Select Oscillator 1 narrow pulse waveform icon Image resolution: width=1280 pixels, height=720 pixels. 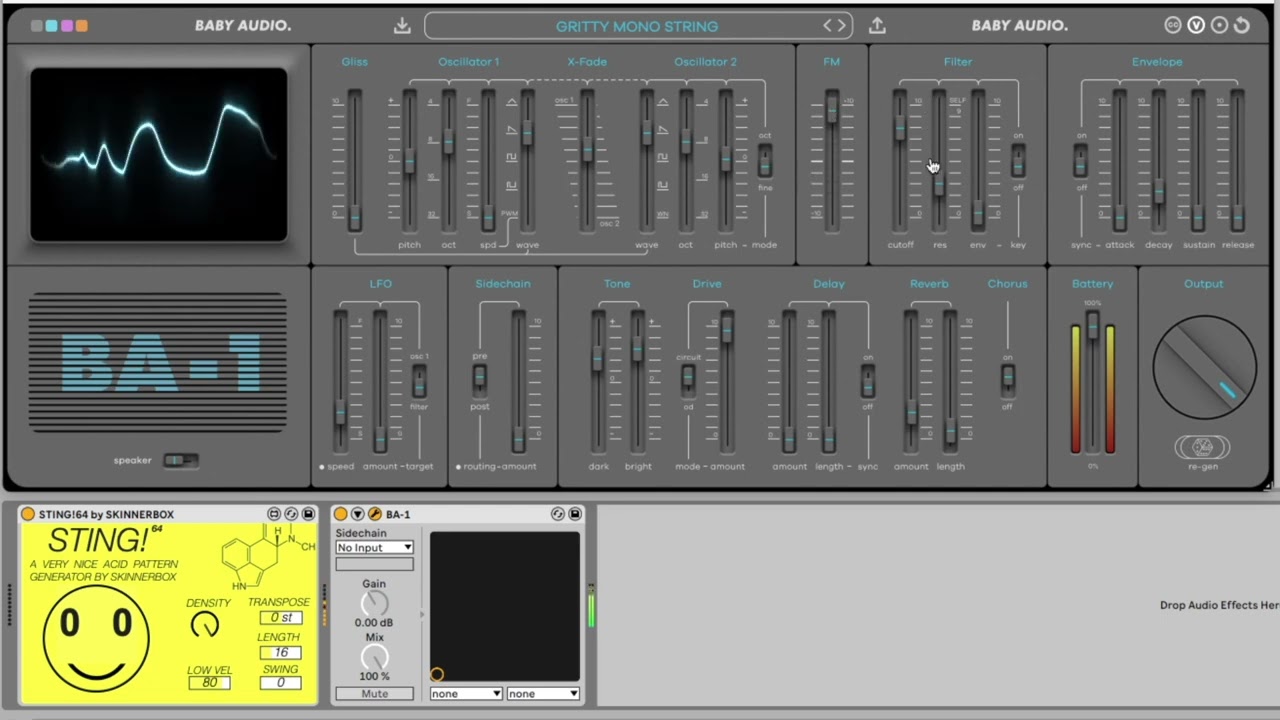pyautogui.click(x=512, y=185)
